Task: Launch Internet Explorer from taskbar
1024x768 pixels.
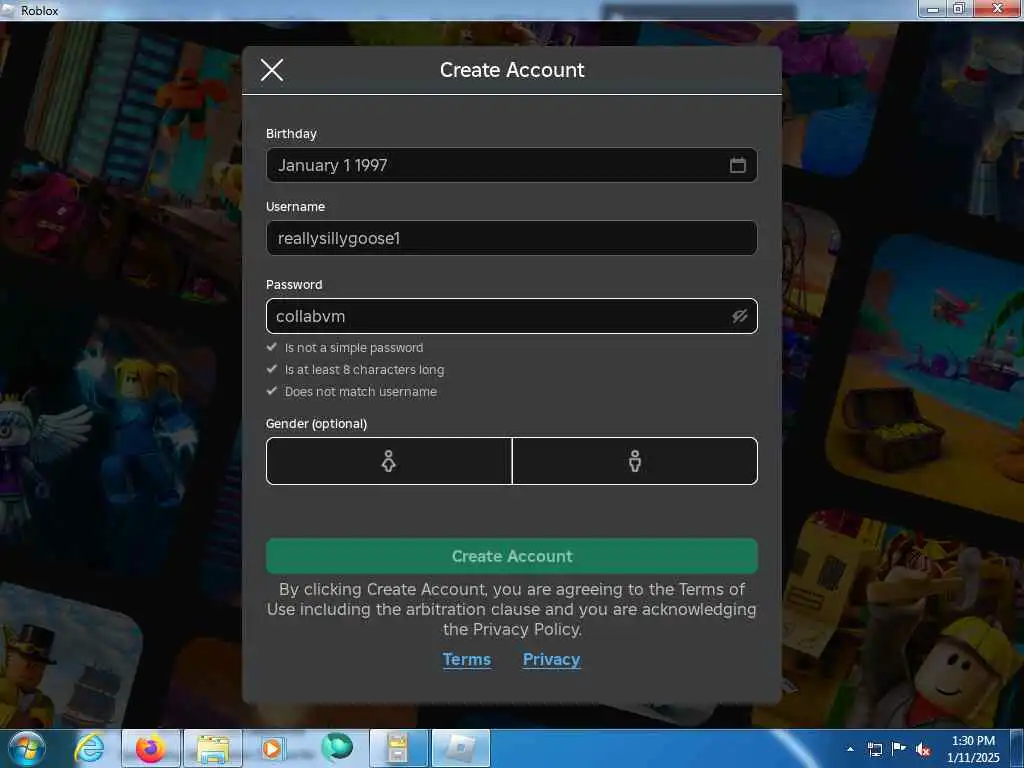Action: coord(89,748)
